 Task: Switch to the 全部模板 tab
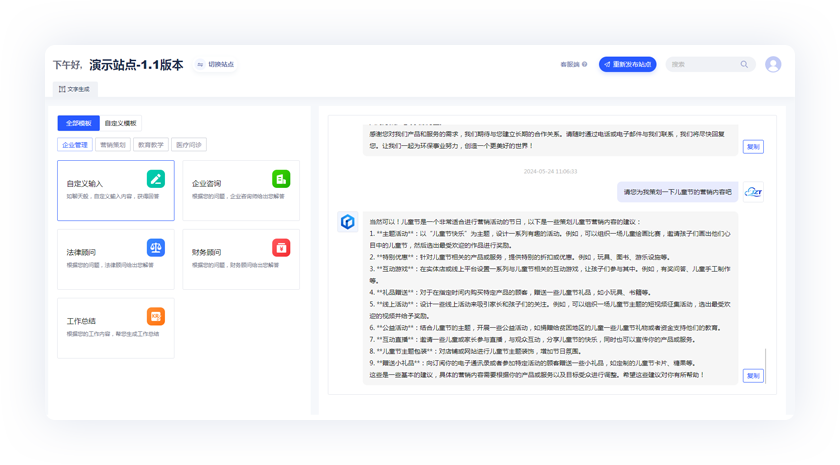(x=78, y=123)
